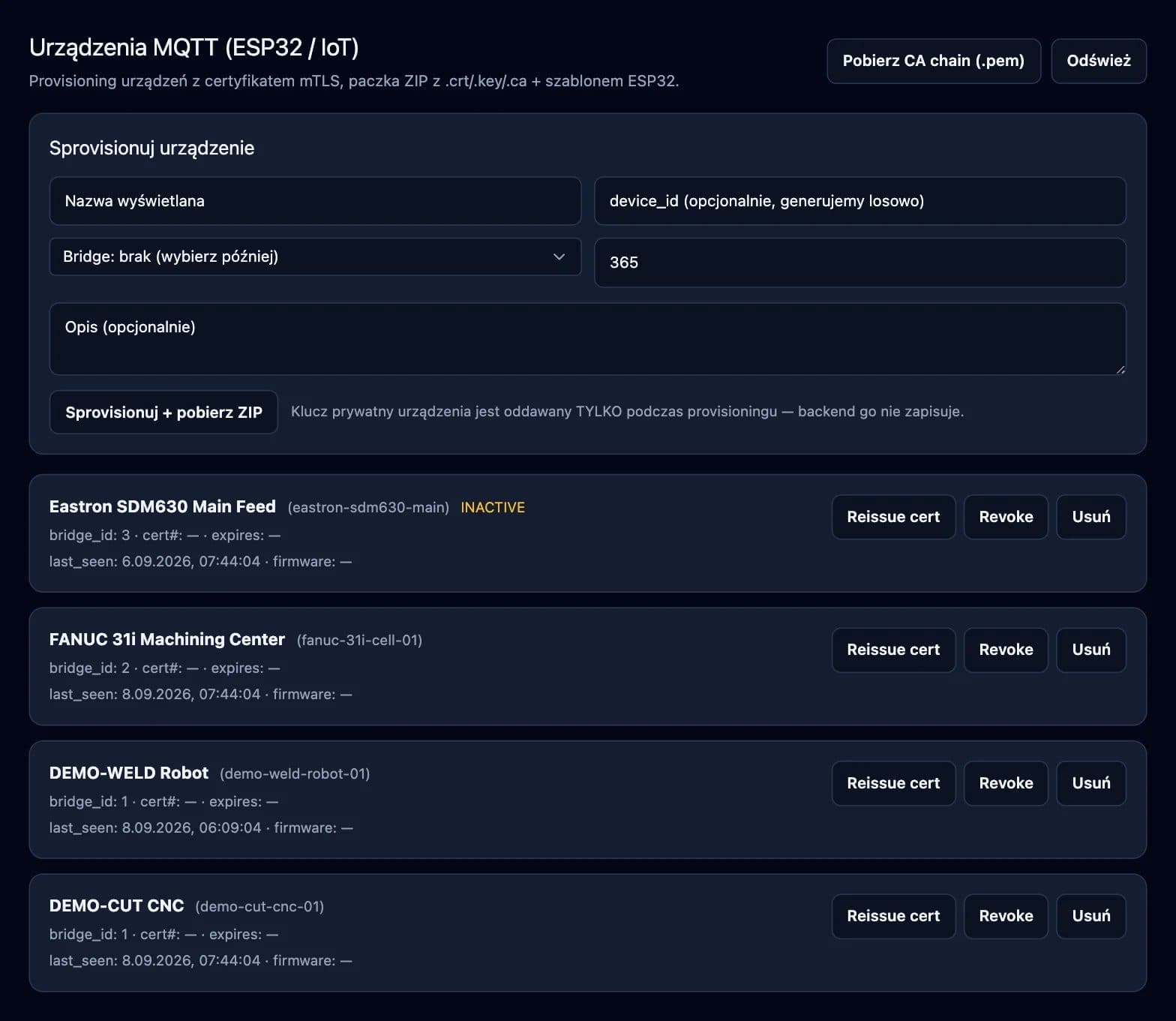The width and height of the screenshot is (1176, 1021).
Task: Reissue cert for Eastron SDM630 Main Feed
Action: coord(893,517)
